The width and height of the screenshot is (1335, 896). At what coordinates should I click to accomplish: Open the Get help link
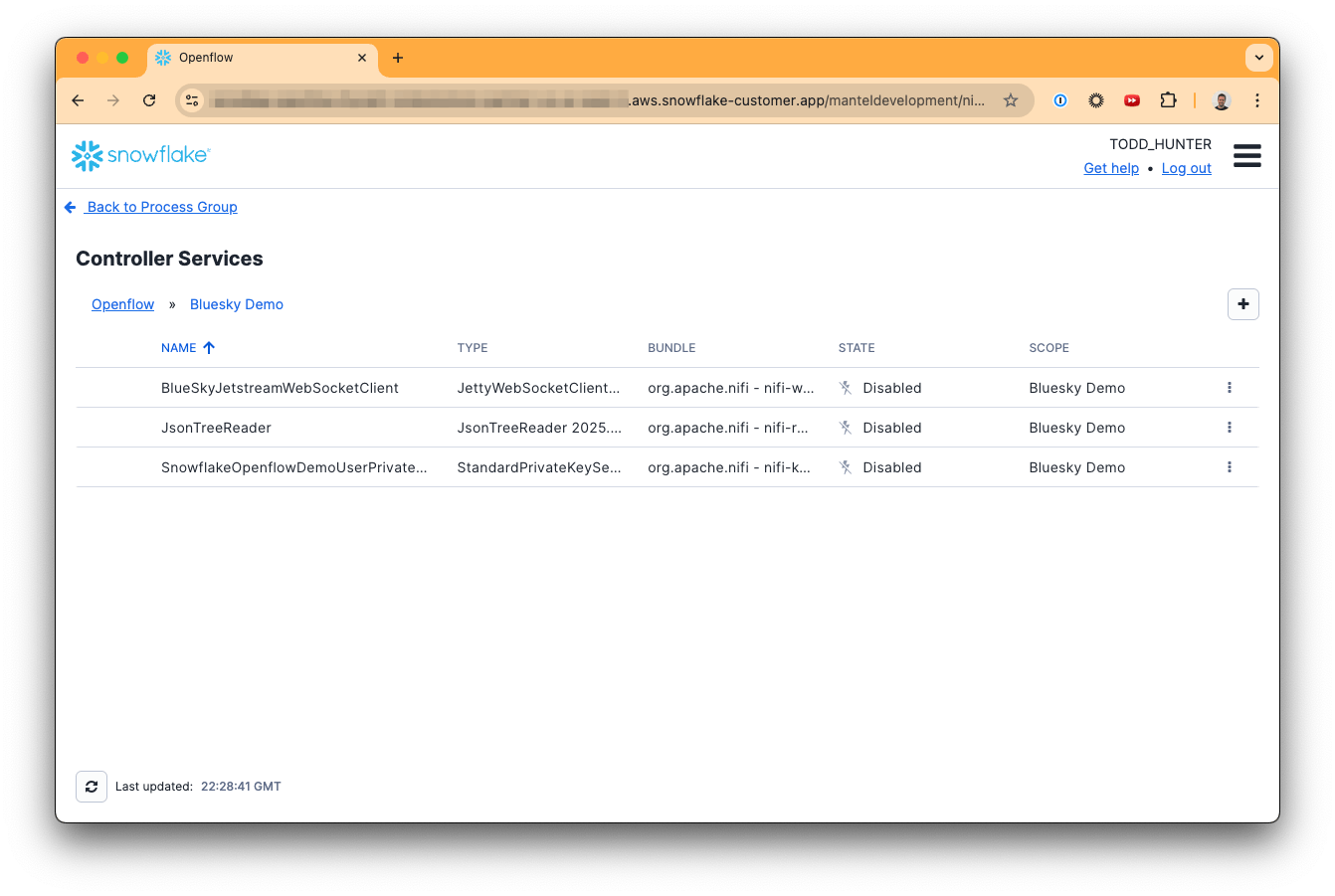pos(1111,168)
